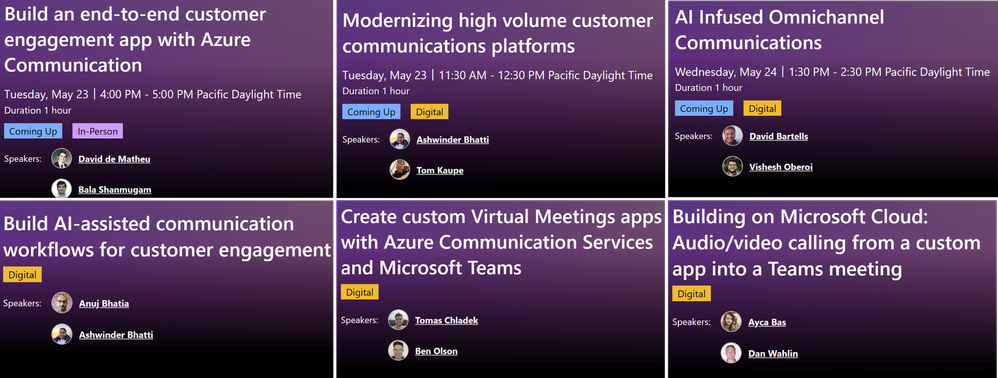
Task: Open the Modernizing high volume customer communications session
Action: [x=498, y=33]
